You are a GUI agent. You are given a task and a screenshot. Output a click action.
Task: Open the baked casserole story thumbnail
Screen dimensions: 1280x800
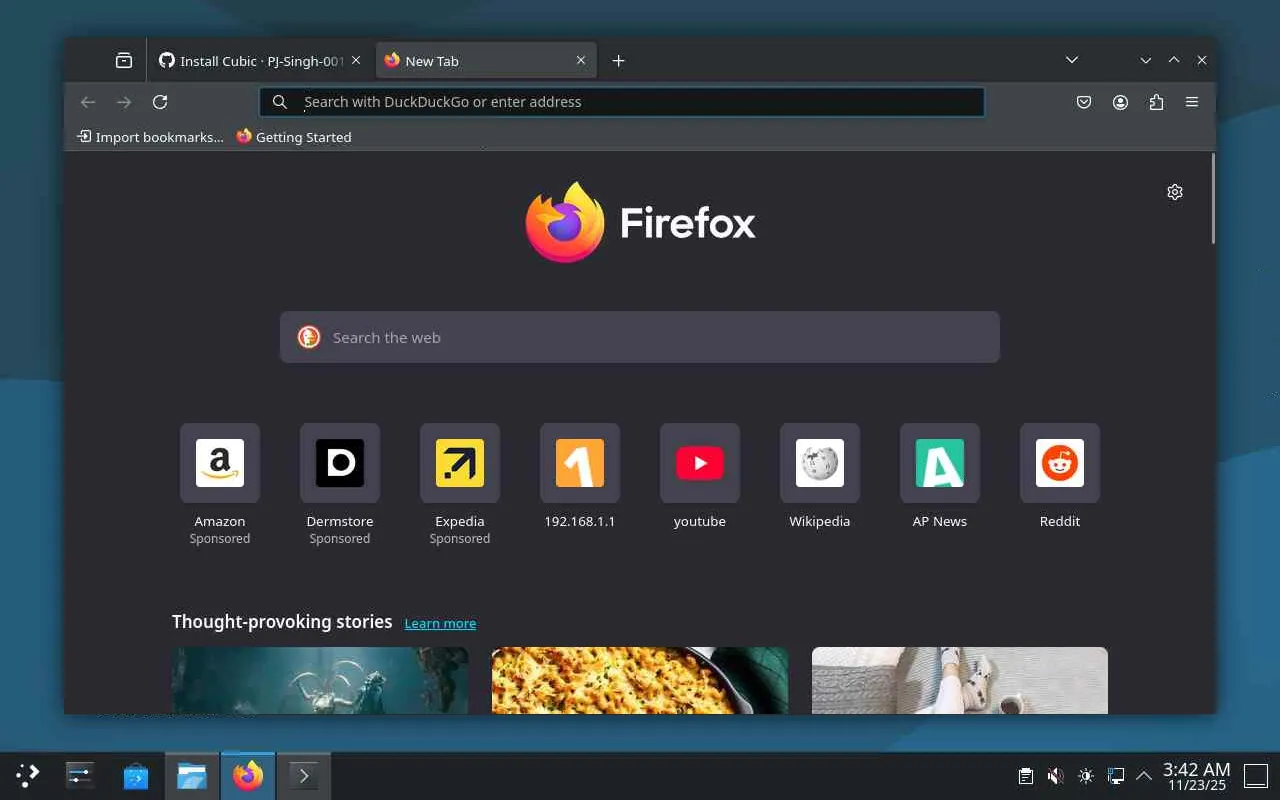coord(640,680)
